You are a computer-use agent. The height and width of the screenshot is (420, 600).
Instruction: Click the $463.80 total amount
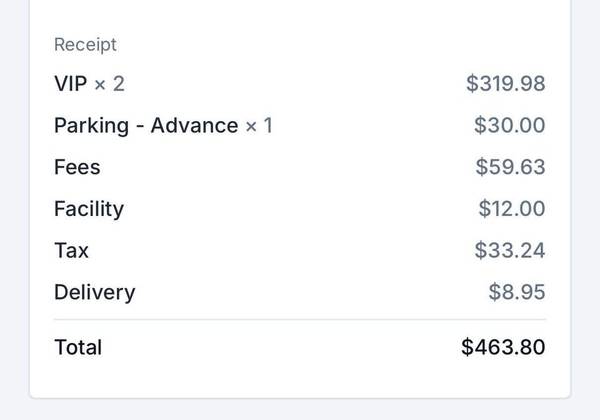tap(503, 347)
